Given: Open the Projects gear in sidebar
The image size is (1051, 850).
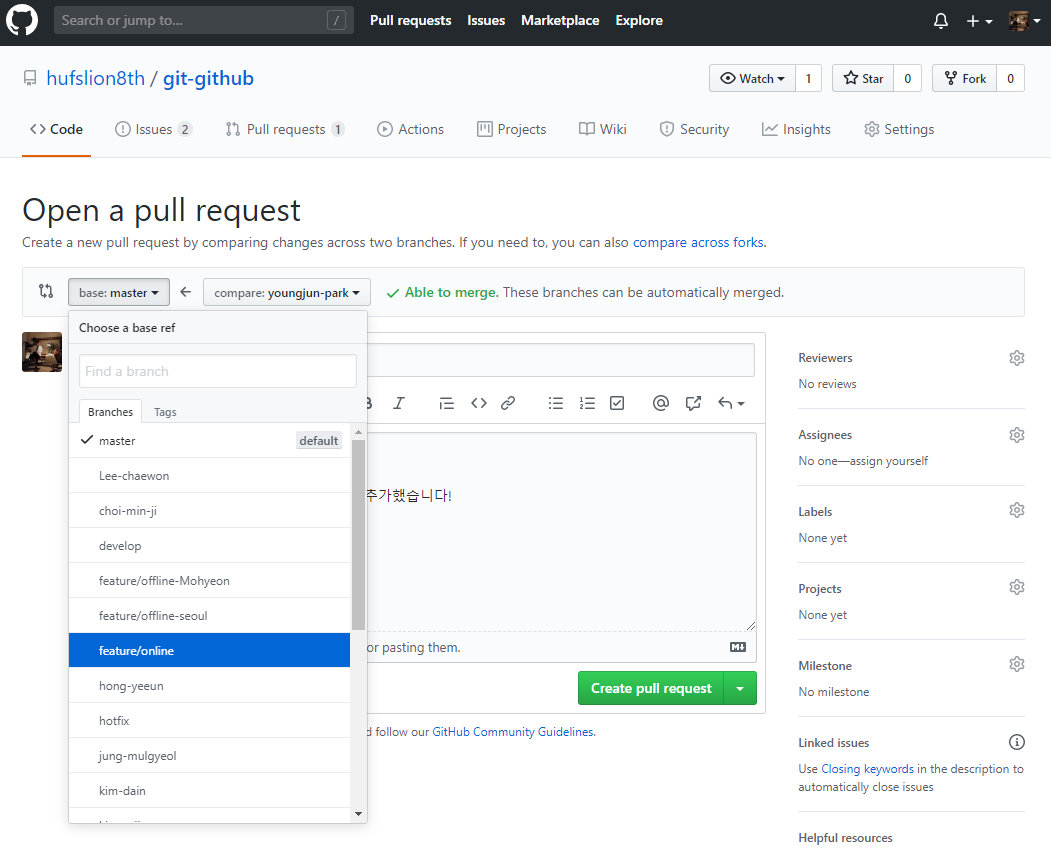Looking at the screenshot, I should pos(1017,587).
